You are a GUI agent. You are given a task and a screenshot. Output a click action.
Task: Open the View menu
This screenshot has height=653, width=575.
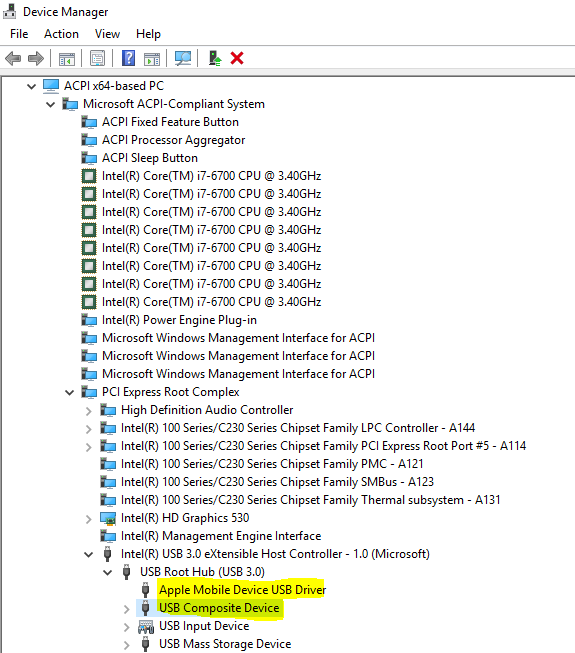107,34
